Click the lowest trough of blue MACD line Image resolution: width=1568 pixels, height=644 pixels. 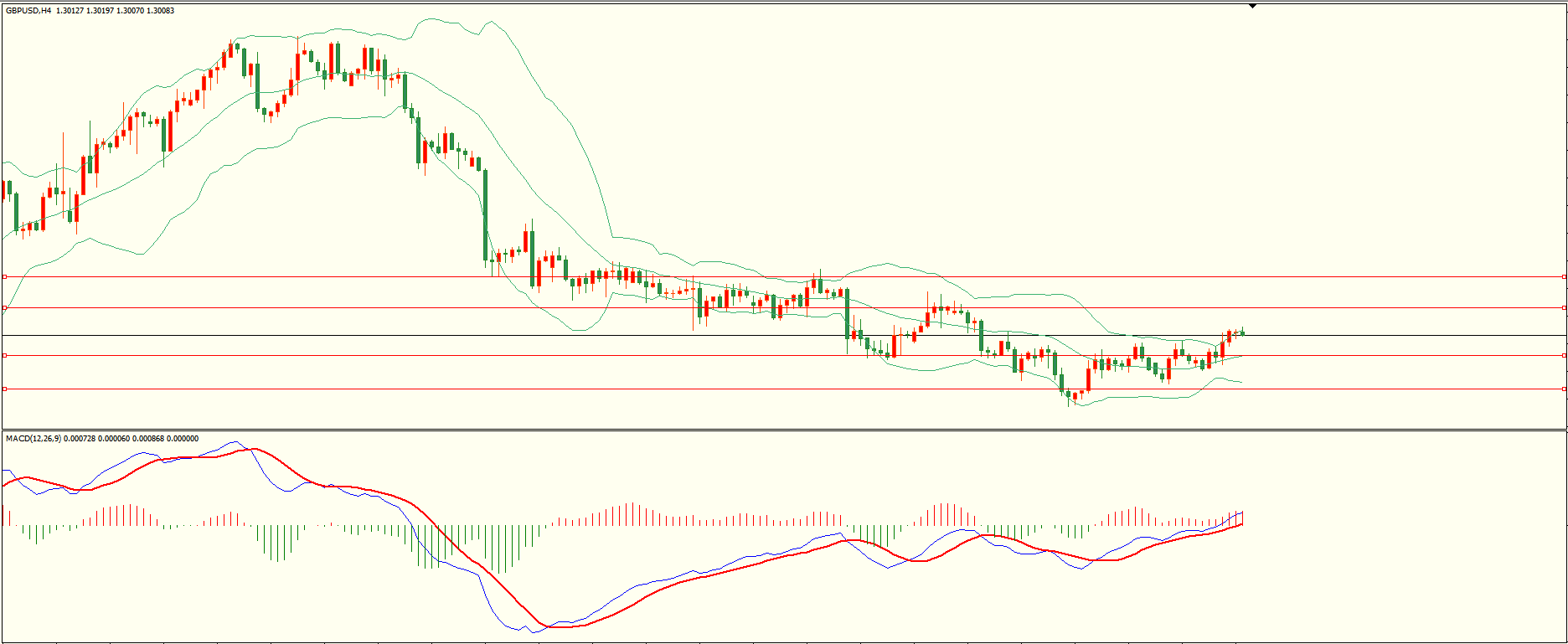pyautogui.click(x=534, y=631)
